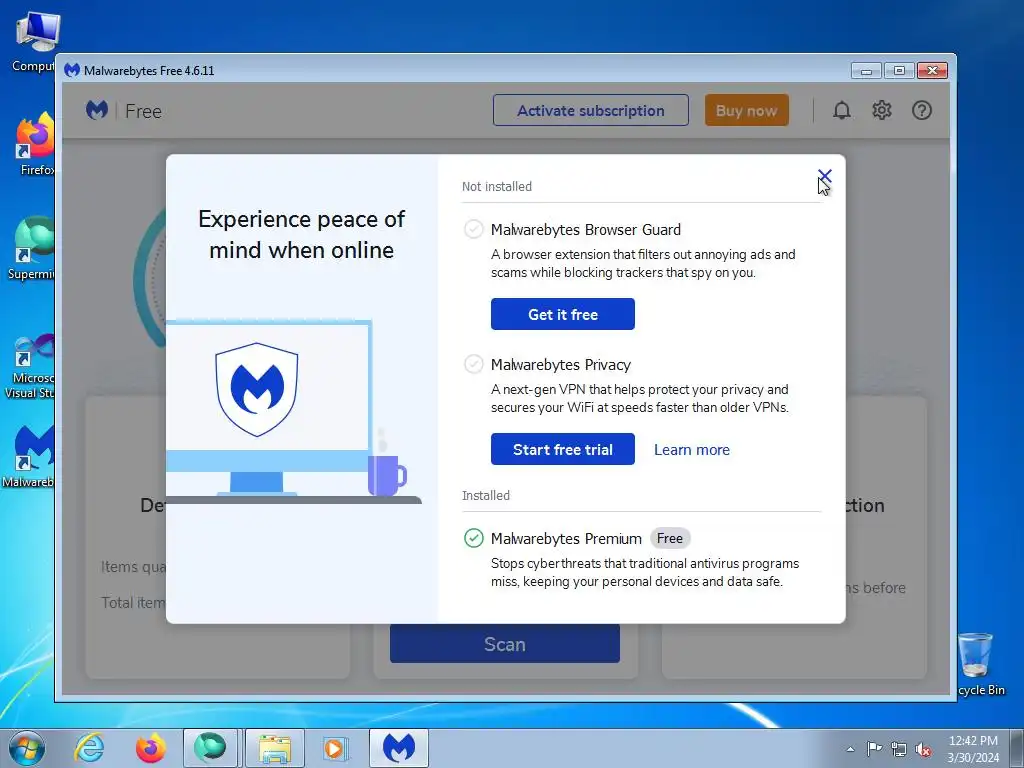Click Malwarebytes title bar app icon
Screen dimensions: 1024x768
(x=72, y=70)
